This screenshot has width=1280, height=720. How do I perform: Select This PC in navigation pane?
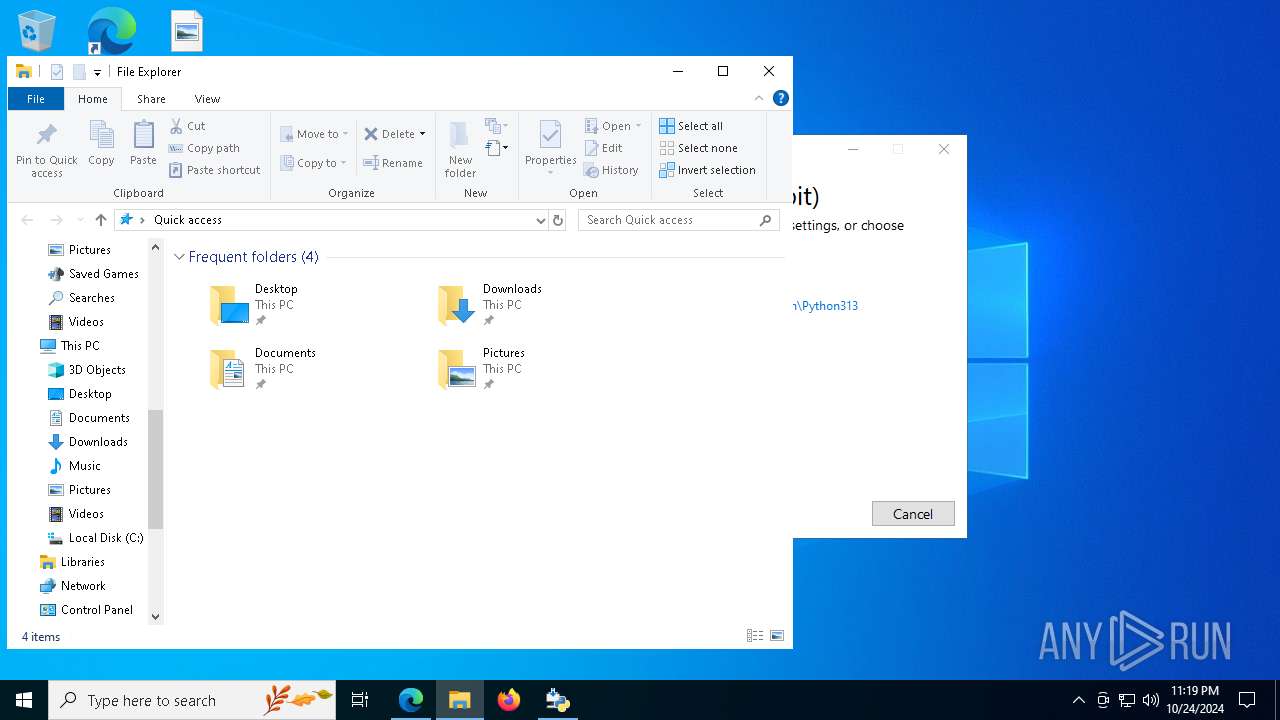[70, 346]
